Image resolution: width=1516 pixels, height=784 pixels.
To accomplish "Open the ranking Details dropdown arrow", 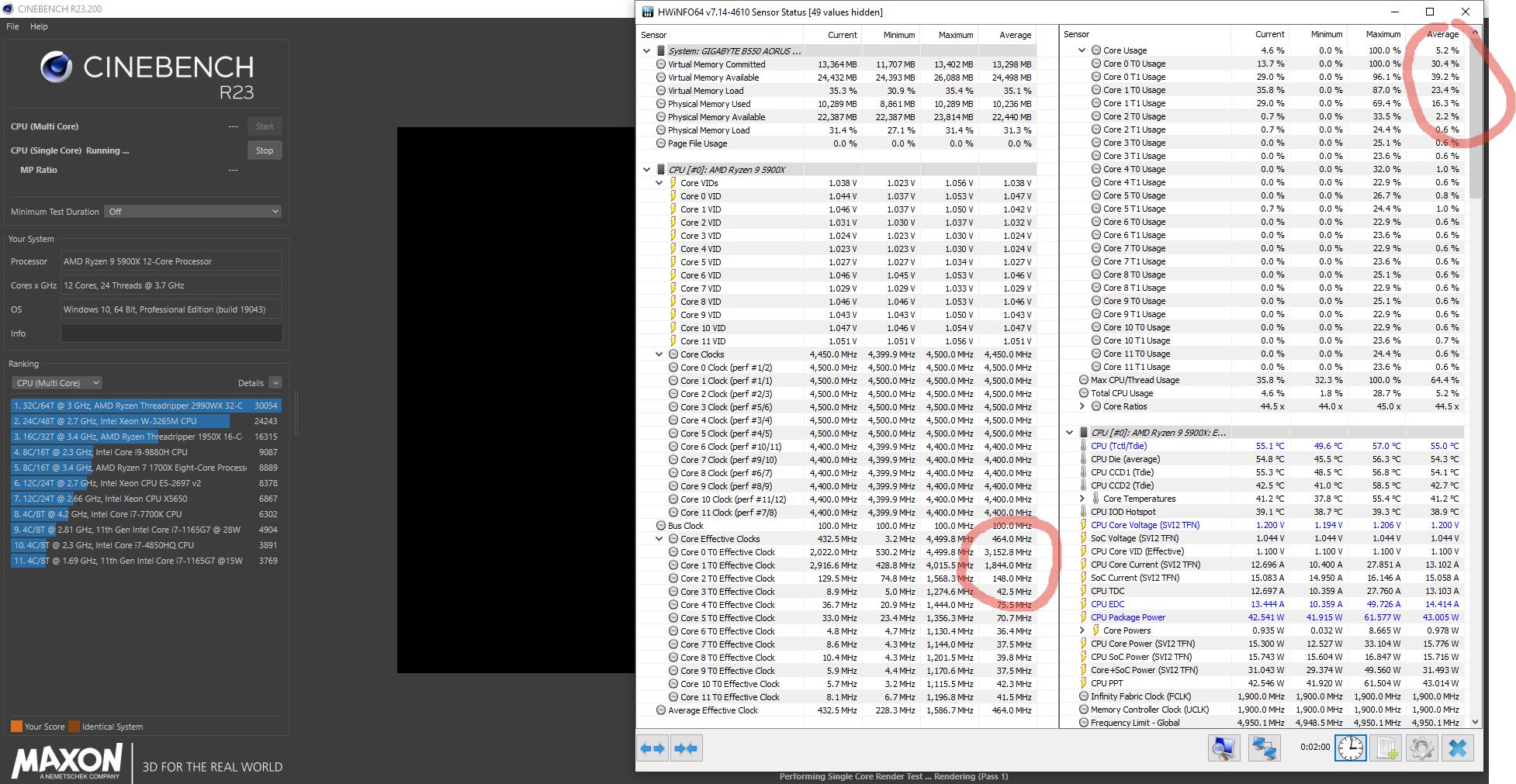I will (x=275, y=383).
